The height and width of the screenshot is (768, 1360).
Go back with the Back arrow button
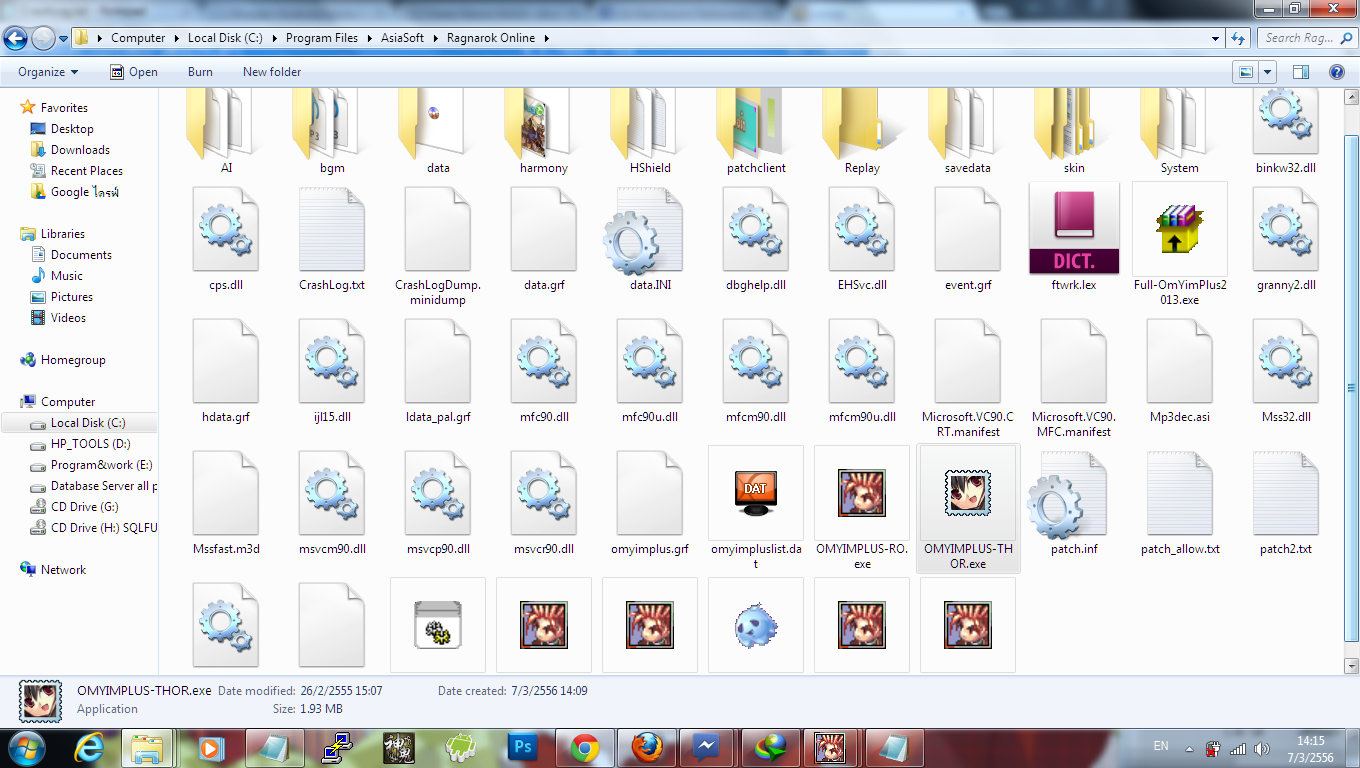click(16, 39)
